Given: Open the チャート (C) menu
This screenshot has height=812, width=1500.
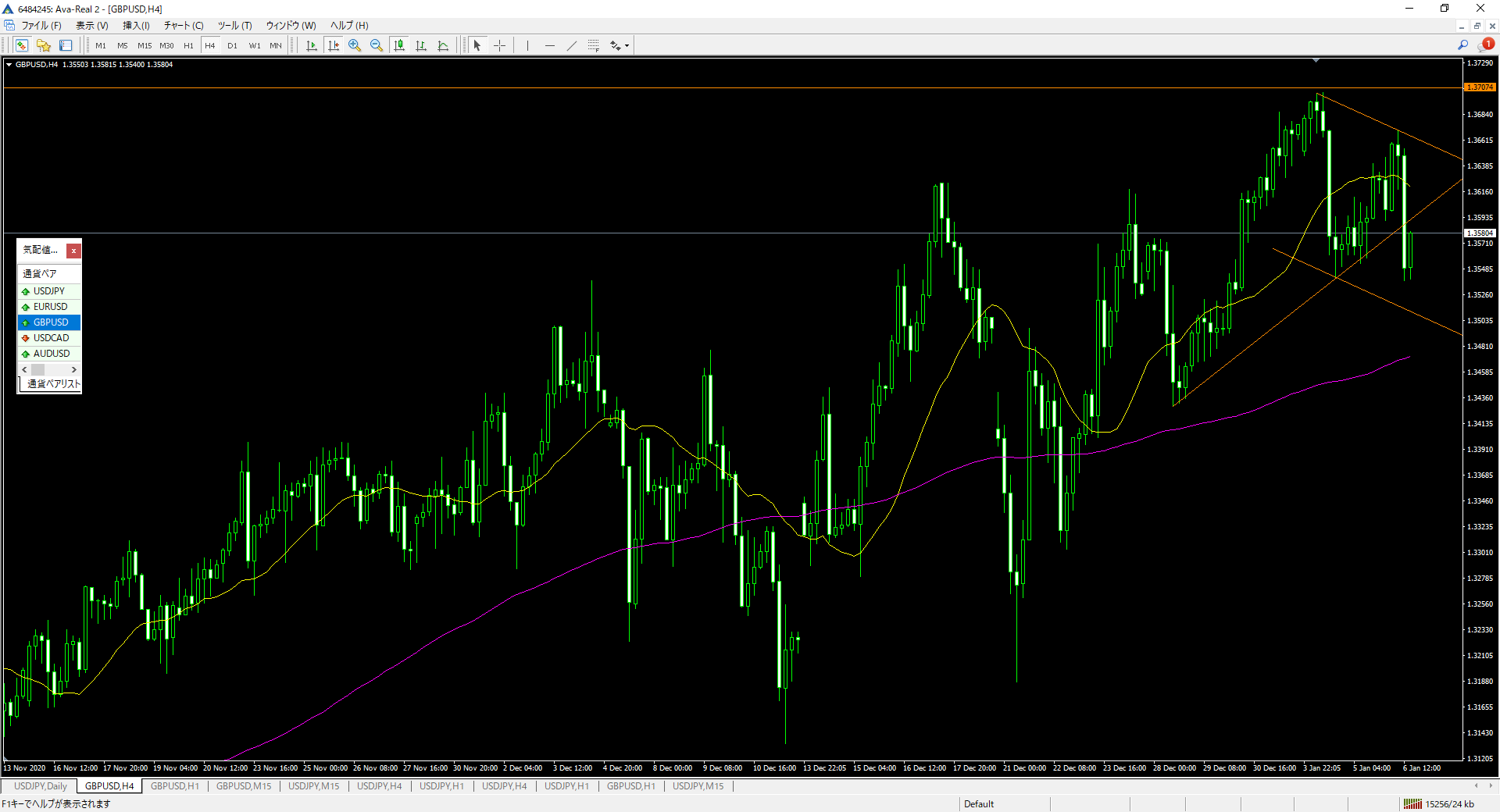Looking at the screenshot, I should [184, 26].
